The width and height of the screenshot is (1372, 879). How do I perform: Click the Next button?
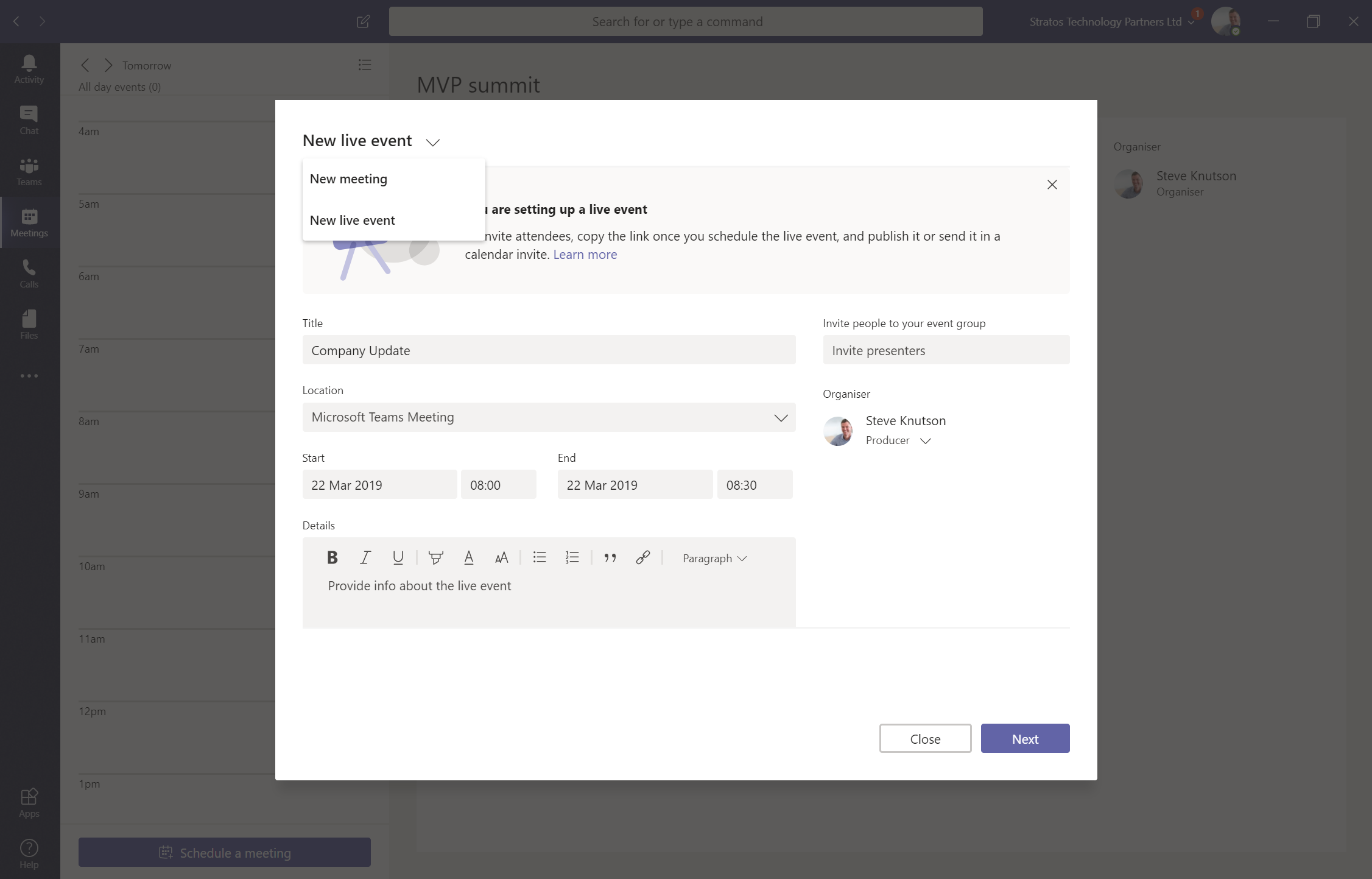click(x=1024, y=738)
